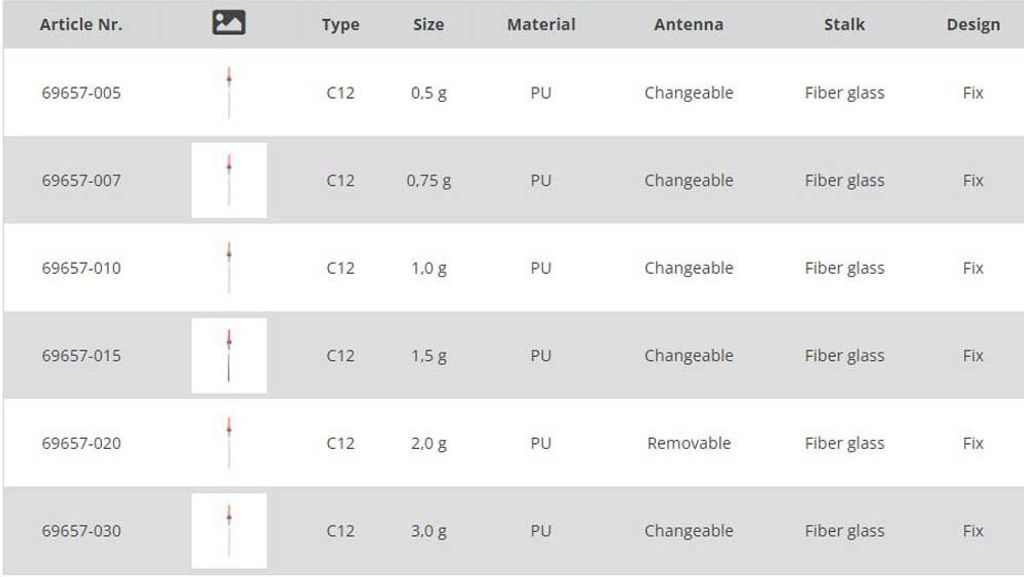The image size is (1024, 577).
Task: Open float thumbnail for article 69657-007
Action: (229, 180)
